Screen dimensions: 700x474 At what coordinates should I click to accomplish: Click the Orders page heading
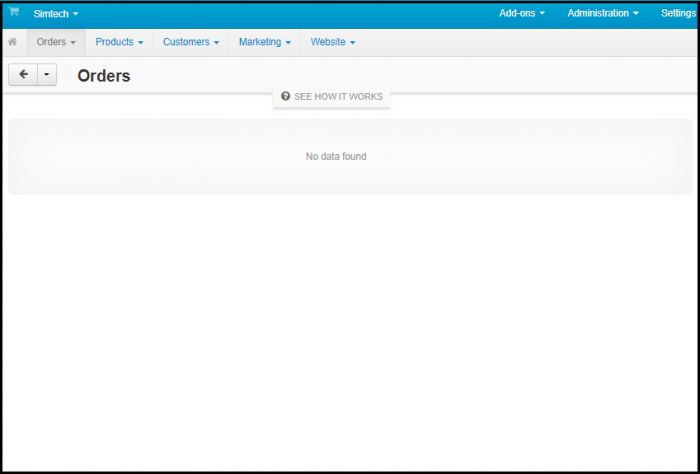pos(104,76)
